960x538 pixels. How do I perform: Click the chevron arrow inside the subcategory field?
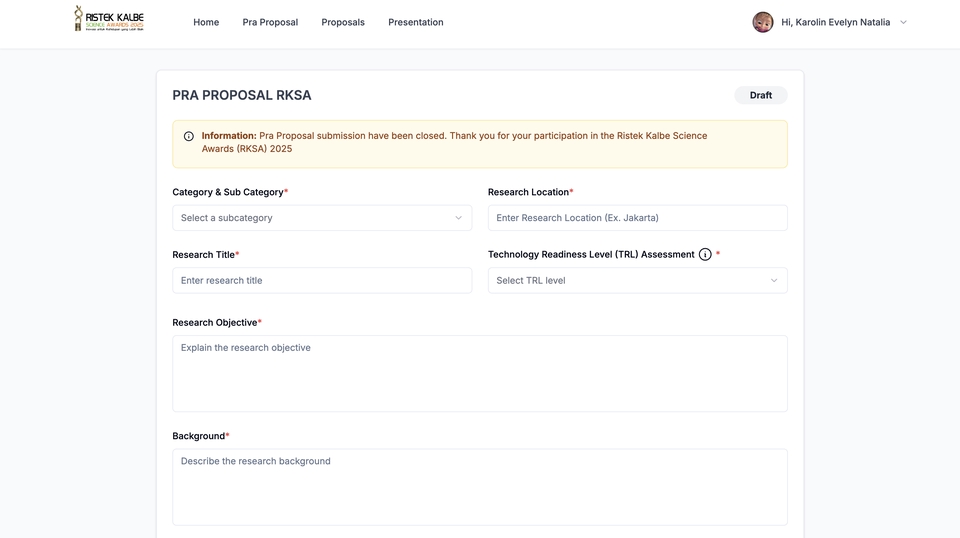point(459,218)
